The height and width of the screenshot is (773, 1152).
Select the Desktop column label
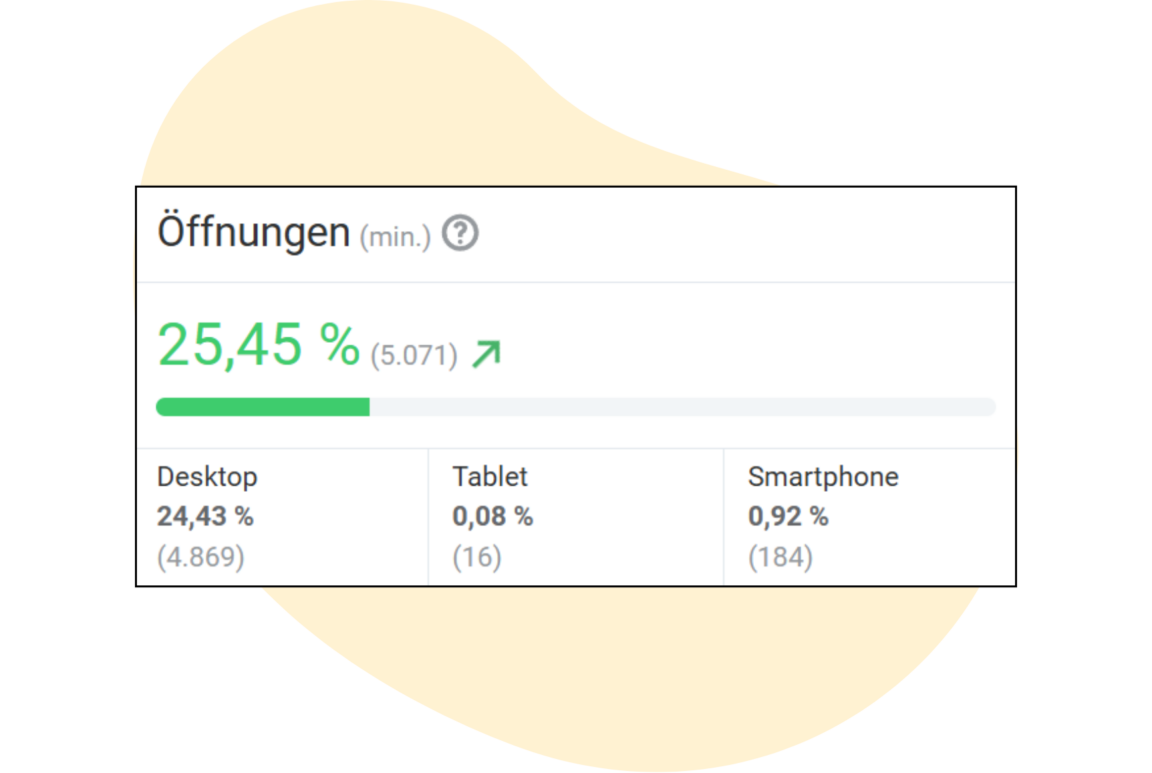pos(207,477)
